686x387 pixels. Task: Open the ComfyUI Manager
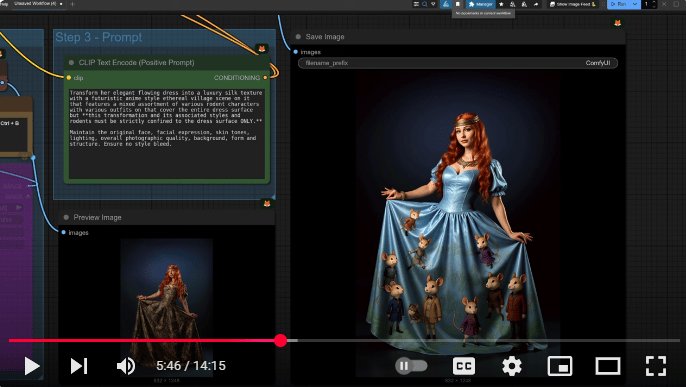tap(480, 4)
